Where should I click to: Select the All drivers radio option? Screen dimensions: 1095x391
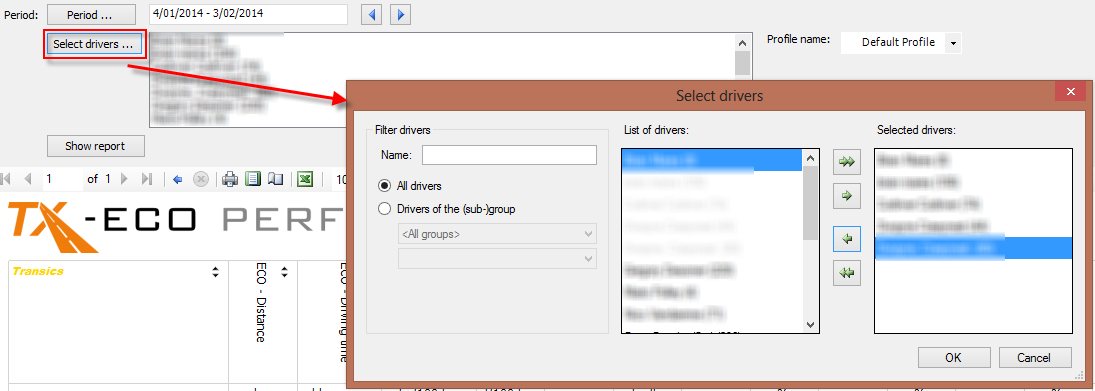coord(383,186)
